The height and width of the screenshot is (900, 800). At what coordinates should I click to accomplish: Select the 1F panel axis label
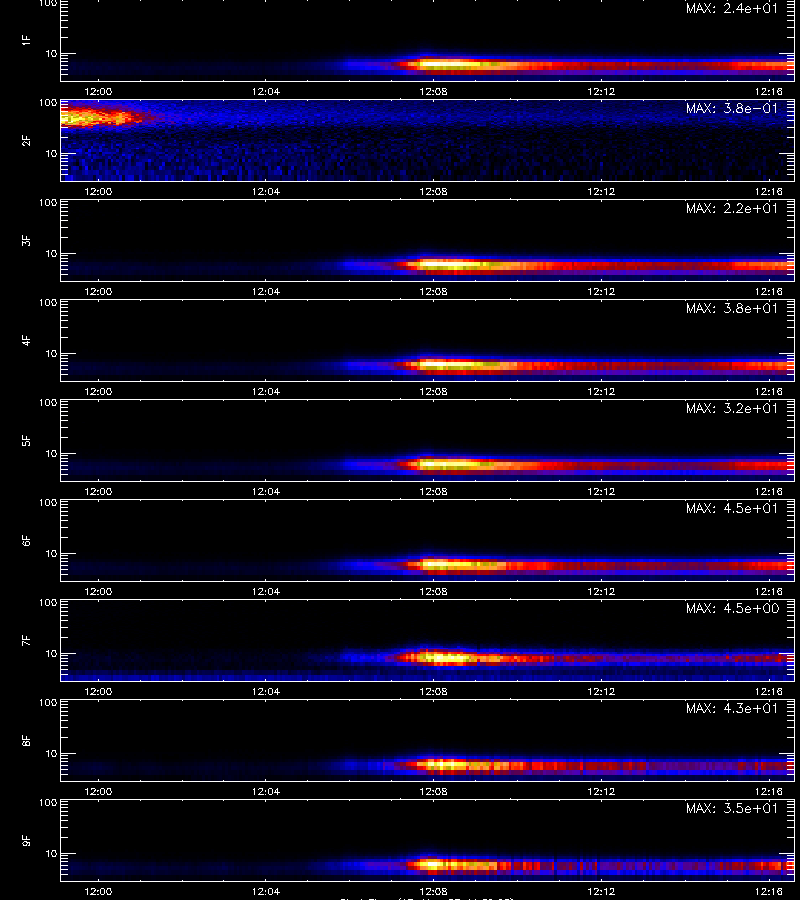pos(26,40)
